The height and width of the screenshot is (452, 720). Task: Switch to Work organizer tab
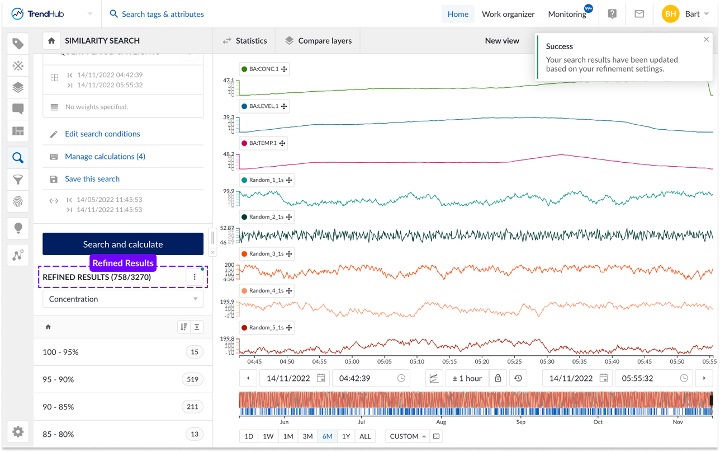[x=508, y=15]
